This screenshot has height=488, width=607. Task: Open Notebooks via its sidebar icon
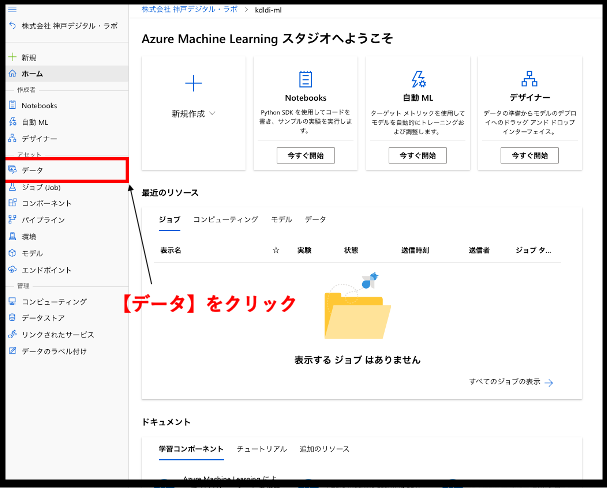click(12, 105)
